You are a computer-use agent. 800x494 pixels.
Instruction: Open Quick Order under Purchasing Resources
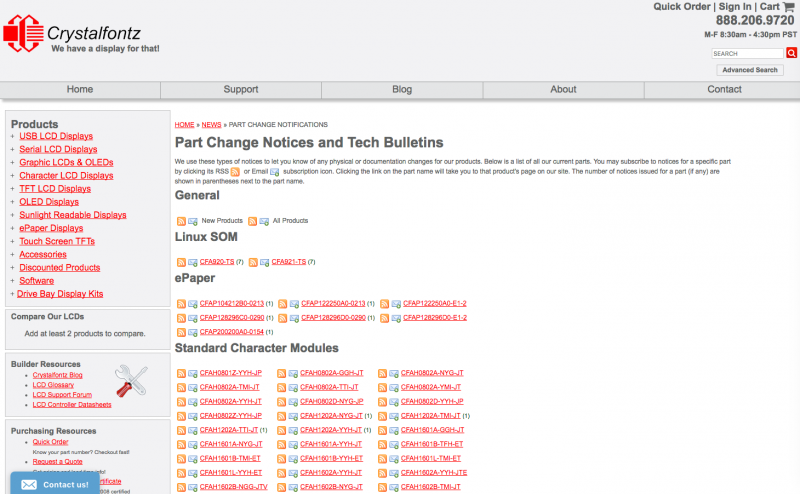pyautogui.click(x=51, y=442)
